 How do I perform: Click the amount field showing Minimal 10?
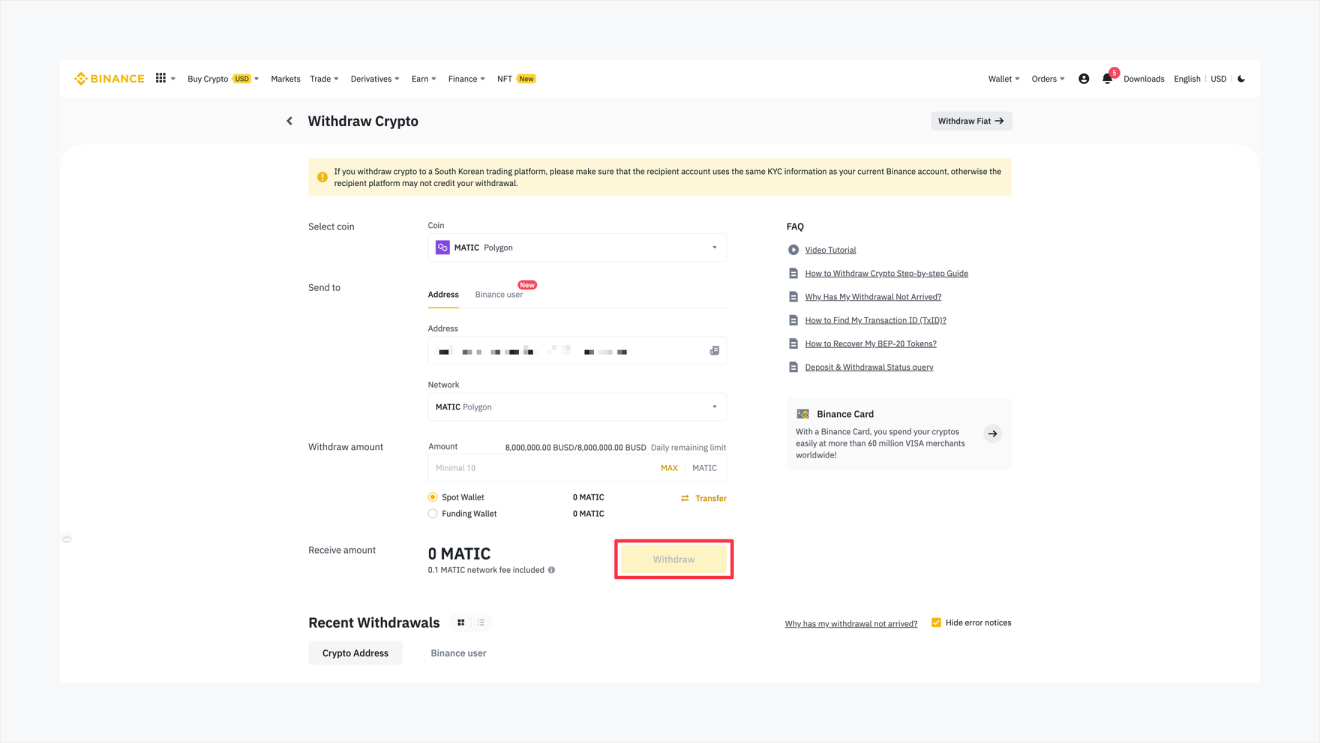pos(577,468)
